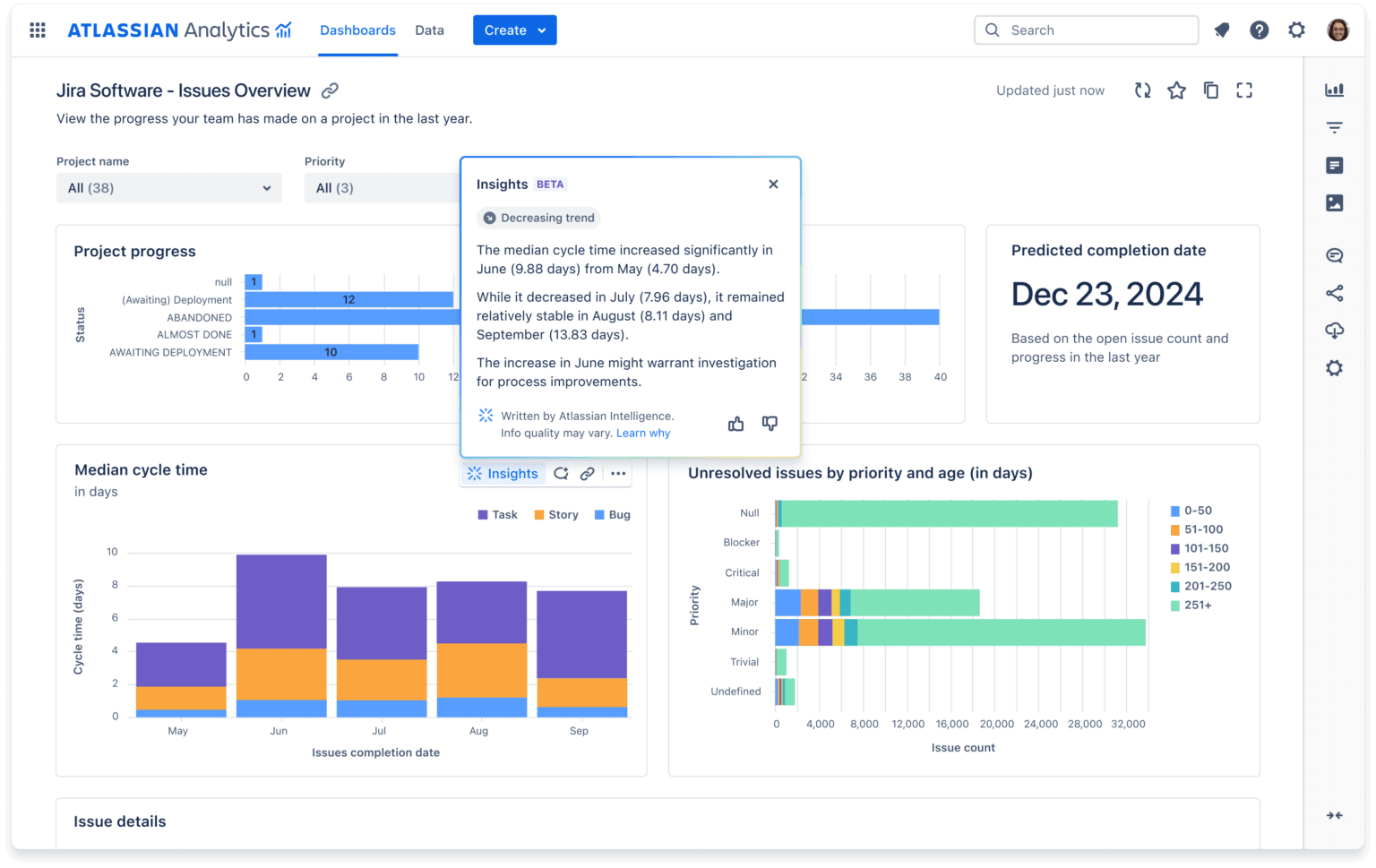Click the BETA badge in Insights

(x=550, y=185)
